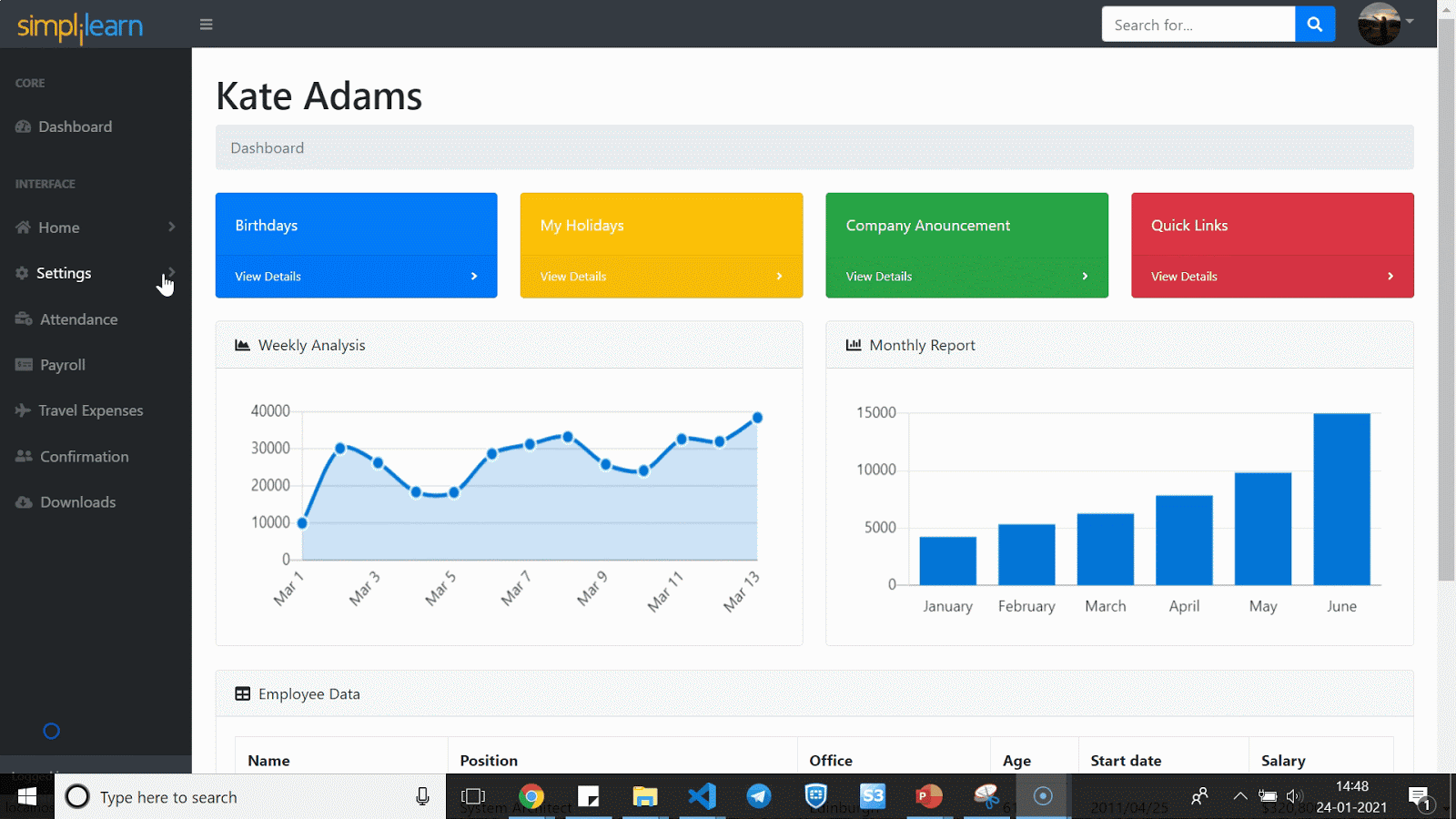This screenshot has width=1456, height=819.
Task: Click the Attendance briefcase icon
Action: click(x=24, y=319)
